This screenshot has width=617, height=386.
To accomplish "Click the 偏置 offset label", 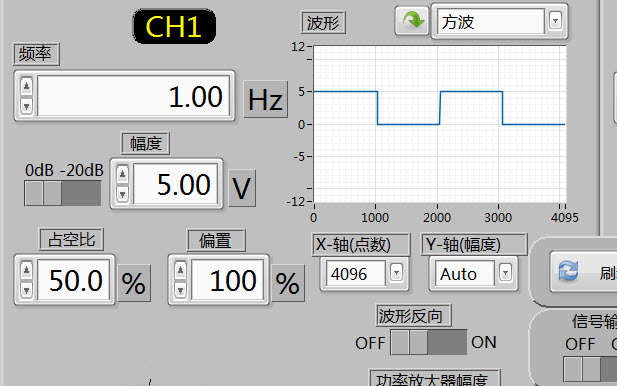I will click(216, 240).
